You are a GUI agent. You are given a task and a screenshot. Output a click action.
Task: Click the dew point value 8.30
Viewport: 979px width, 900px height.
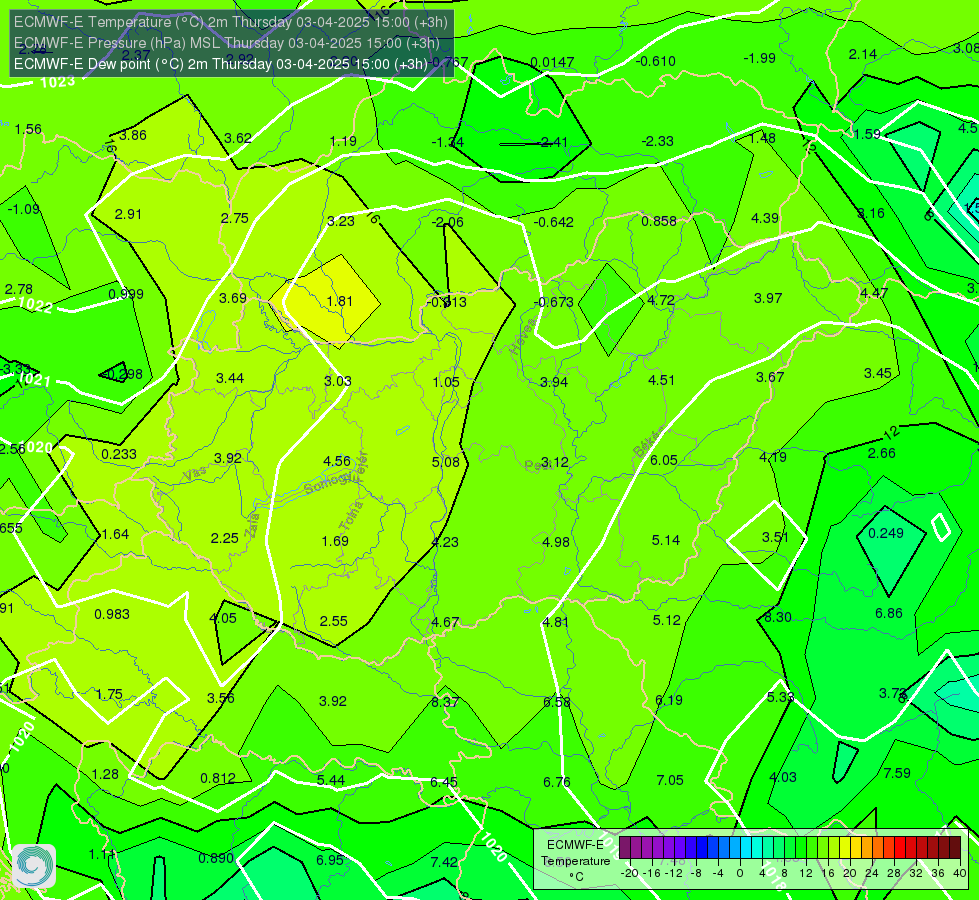778,618
